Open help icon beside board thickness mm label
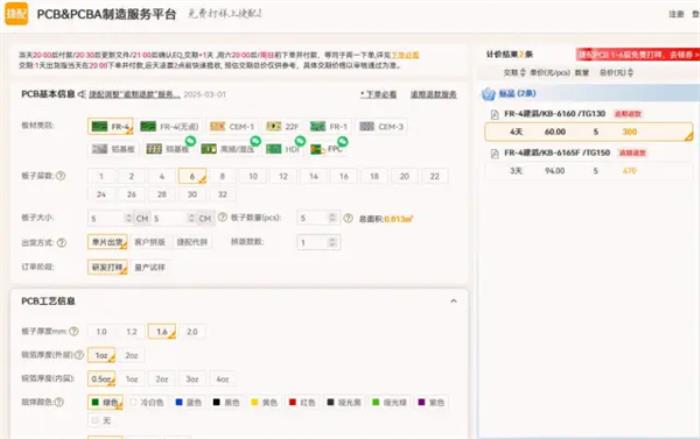Screen dimensions: 700x439 [x=74, y=331]
